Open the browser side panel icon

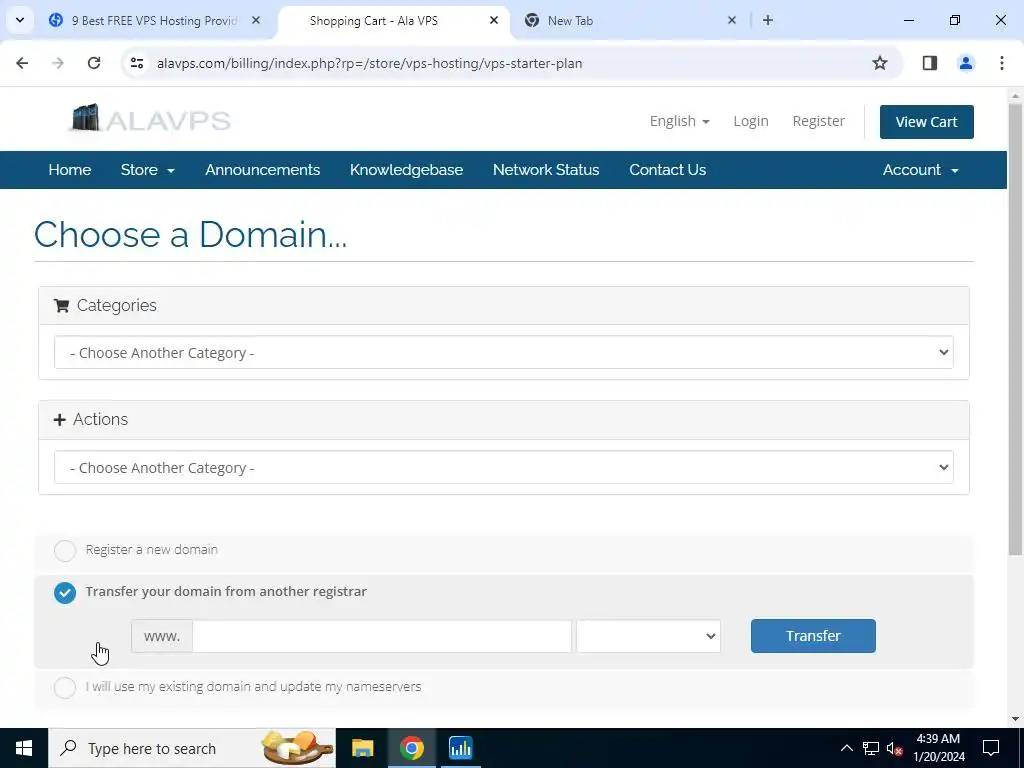[930, 63]
